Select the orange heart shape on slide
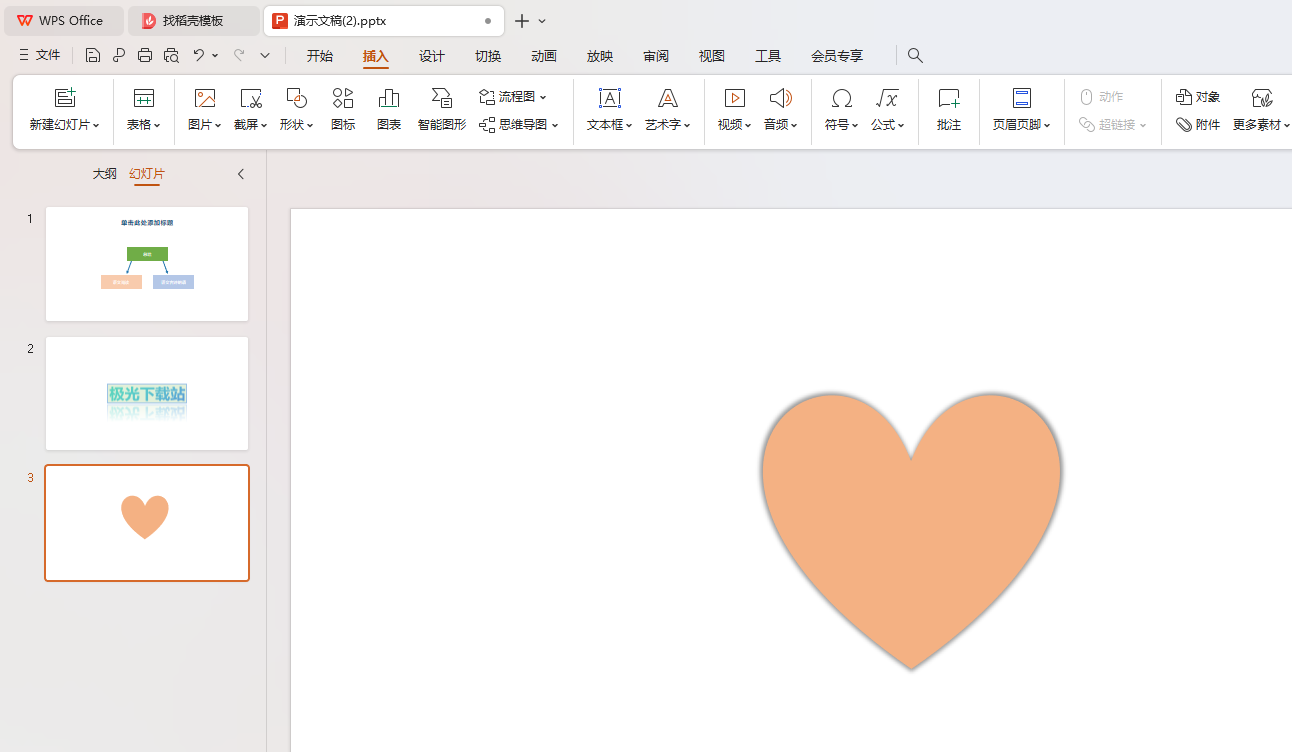Screen dimensions: 1292x752 (x=911, y=530)
